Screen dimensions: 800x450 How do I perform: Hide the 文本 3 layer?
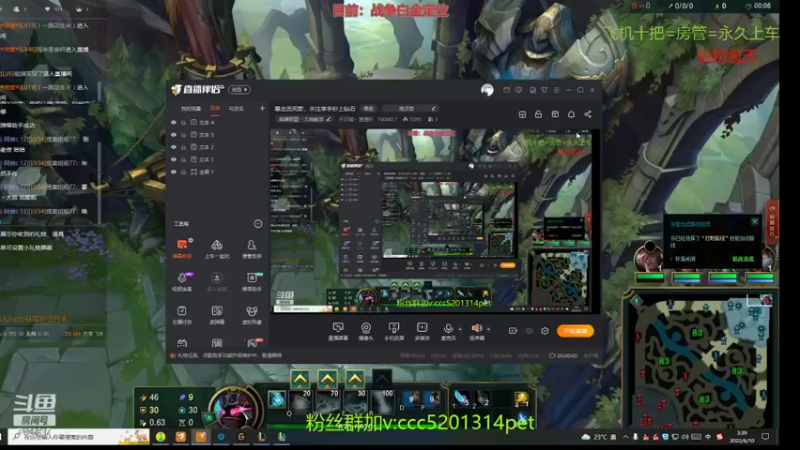tap(173, 135)
